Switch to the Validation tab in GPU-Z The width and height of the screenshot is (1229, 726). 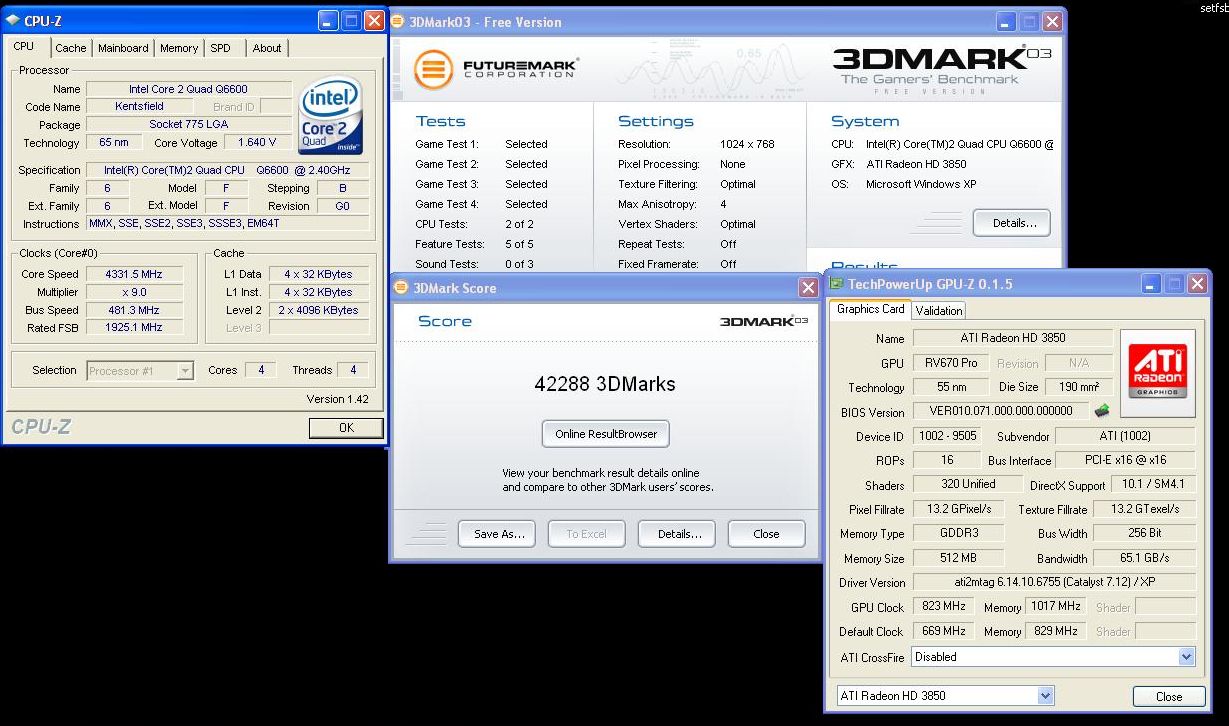pyautogui.click(x=939, y=311)
